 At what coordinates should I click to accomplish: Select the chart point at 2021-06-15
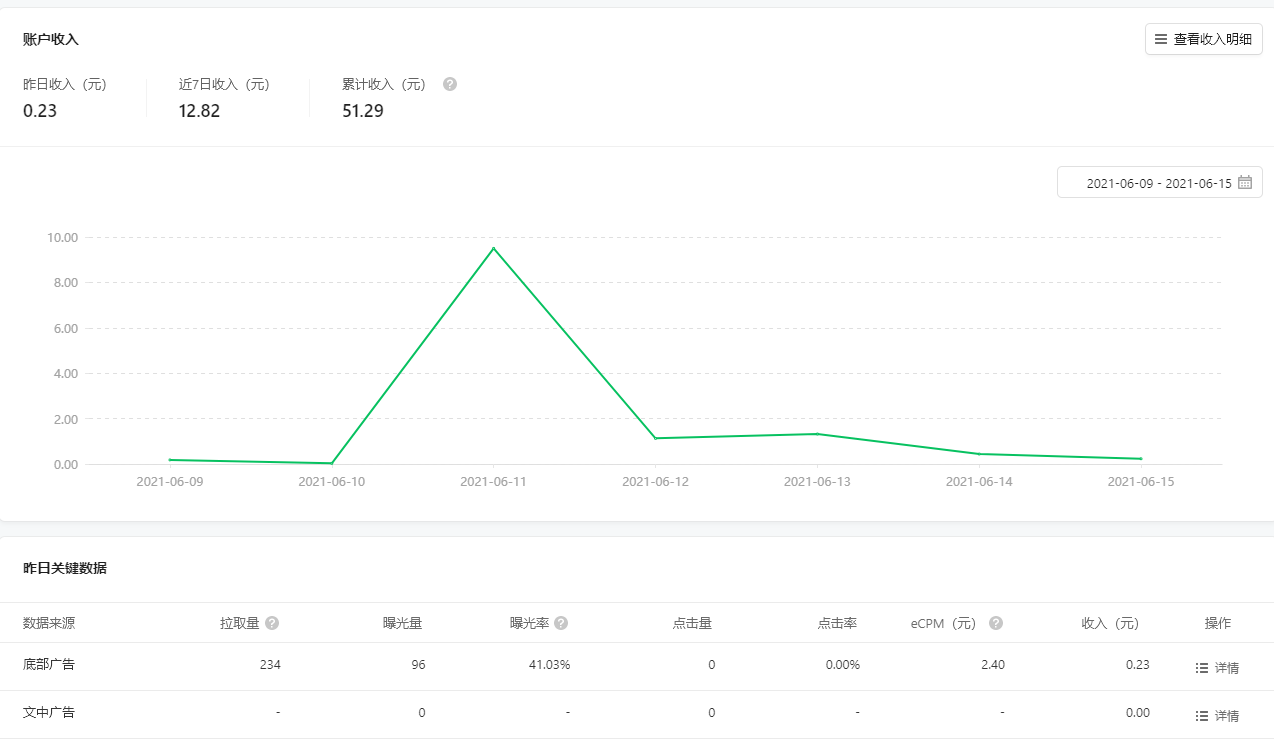tap(1141, 459)
